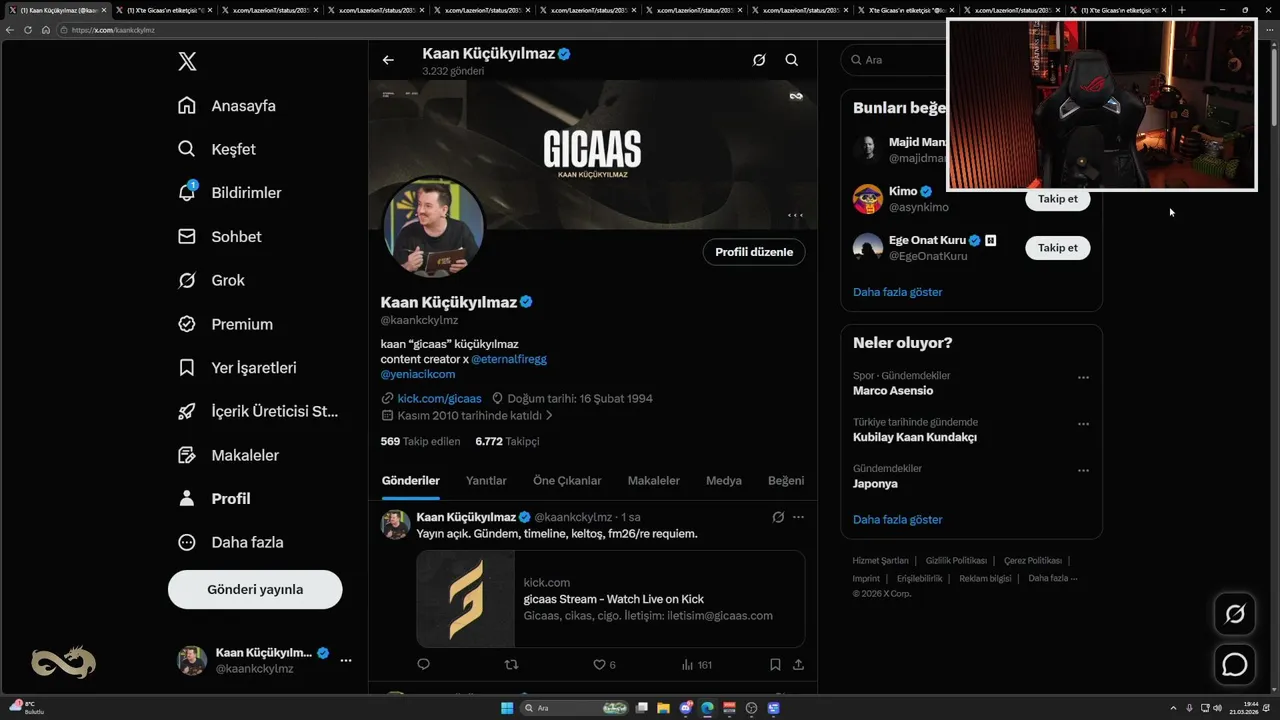Click search icon in profile header

792,60
